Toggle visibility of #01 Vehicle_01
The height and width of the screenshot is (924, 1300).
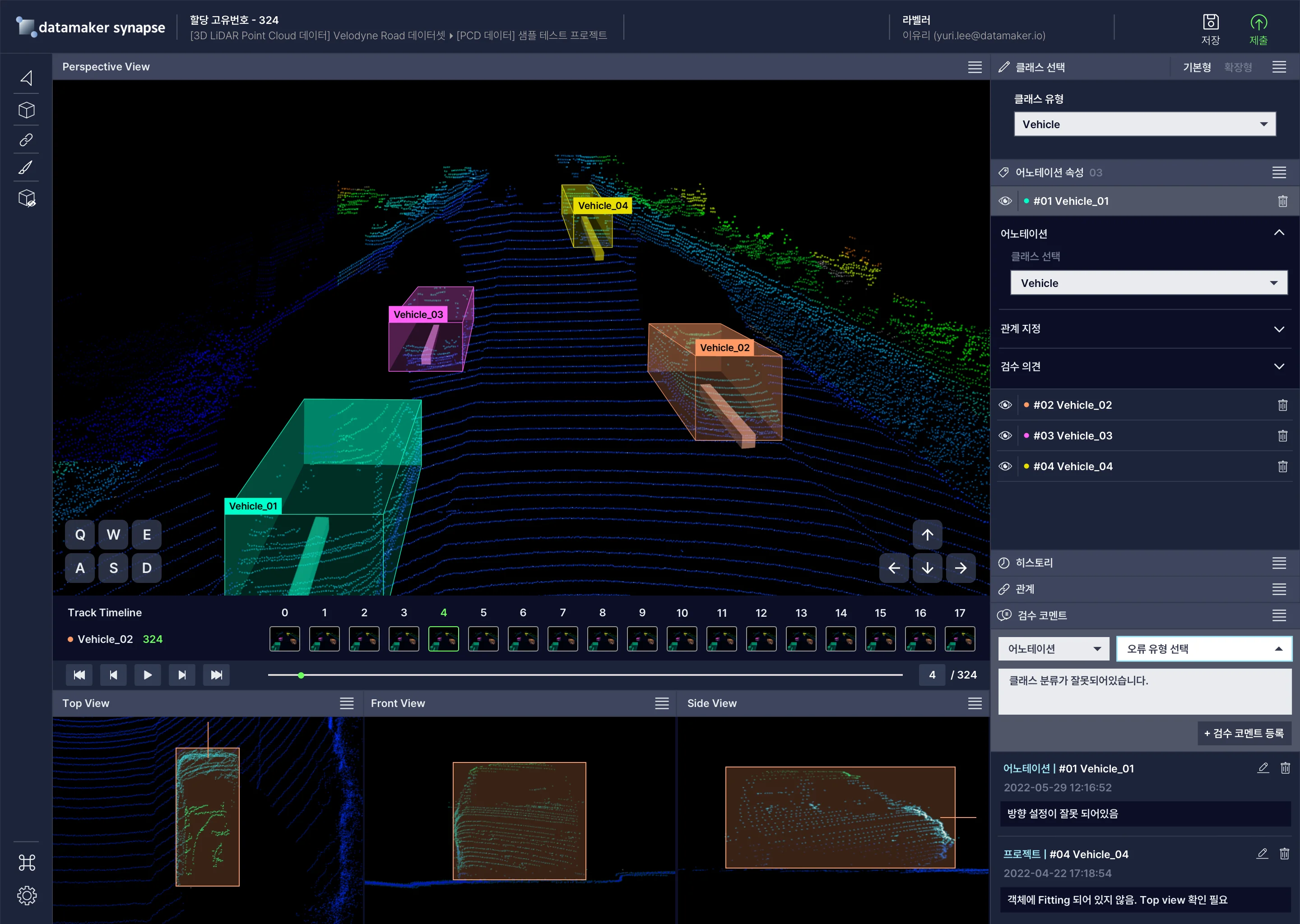1005,201
